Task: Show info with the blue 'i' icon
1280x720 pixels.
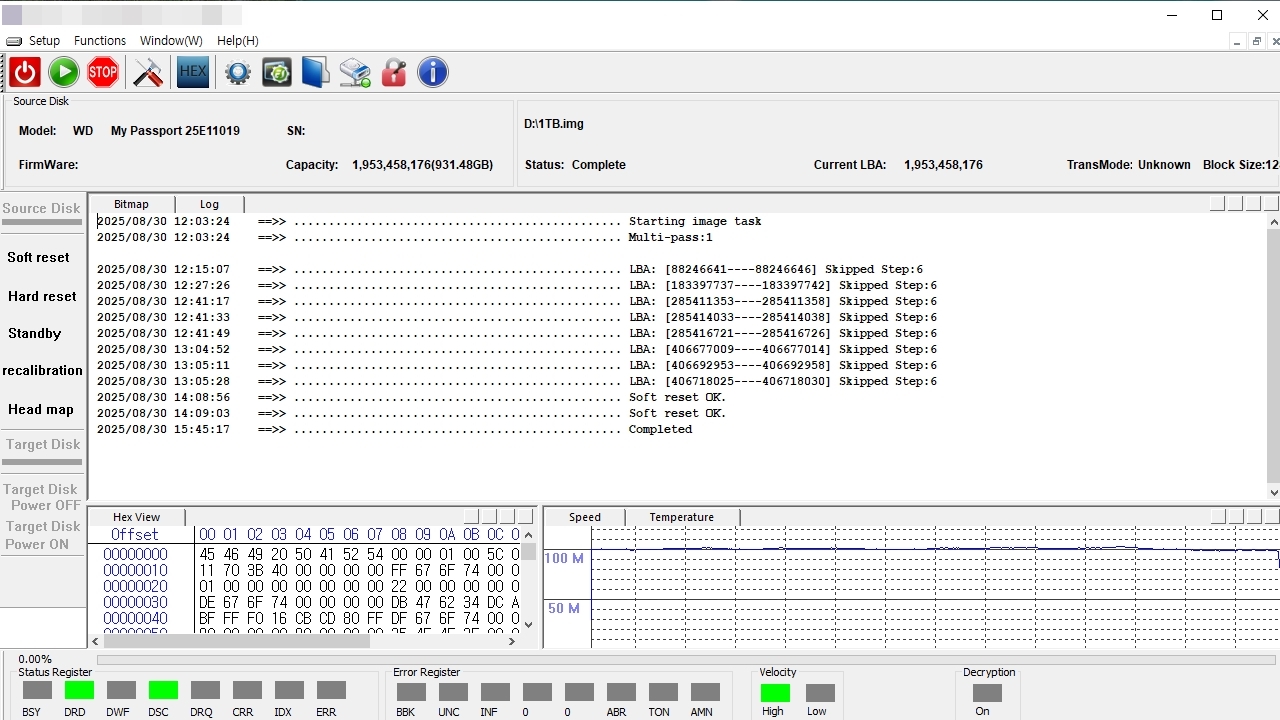Action: 432,72
